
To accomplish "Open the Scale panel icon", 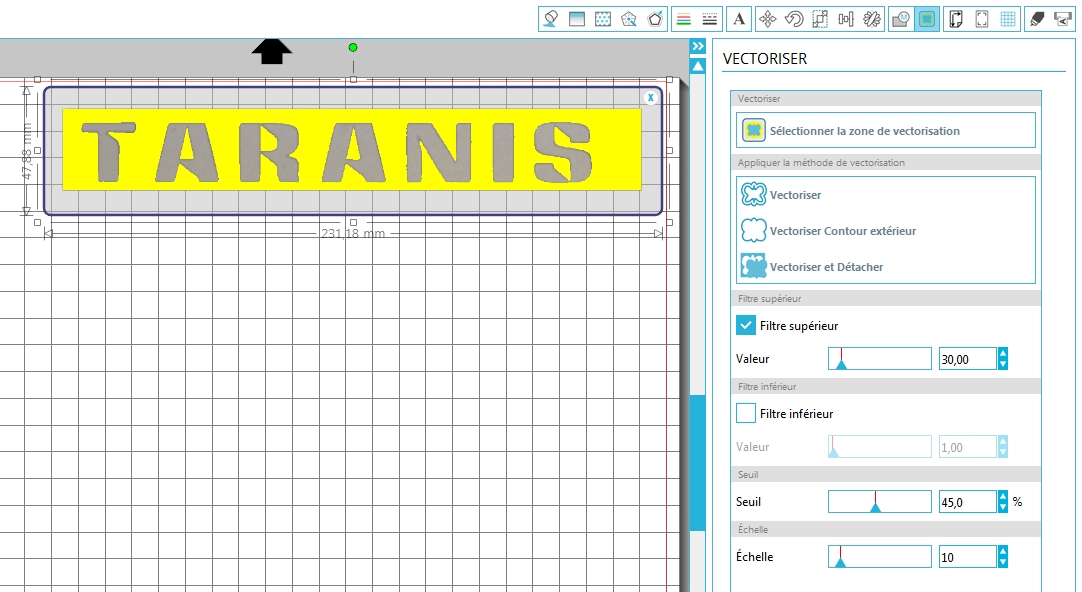I will 820,19.
